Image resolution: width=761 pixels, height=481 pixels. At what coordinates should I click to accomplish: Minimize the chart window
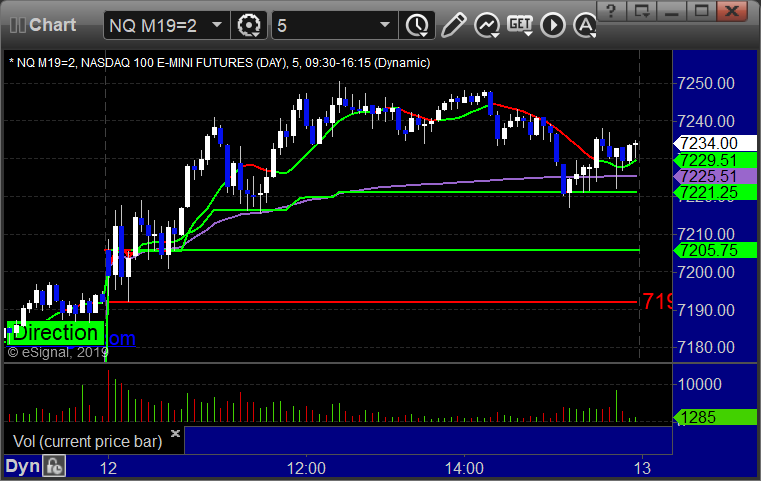point(671,11)
